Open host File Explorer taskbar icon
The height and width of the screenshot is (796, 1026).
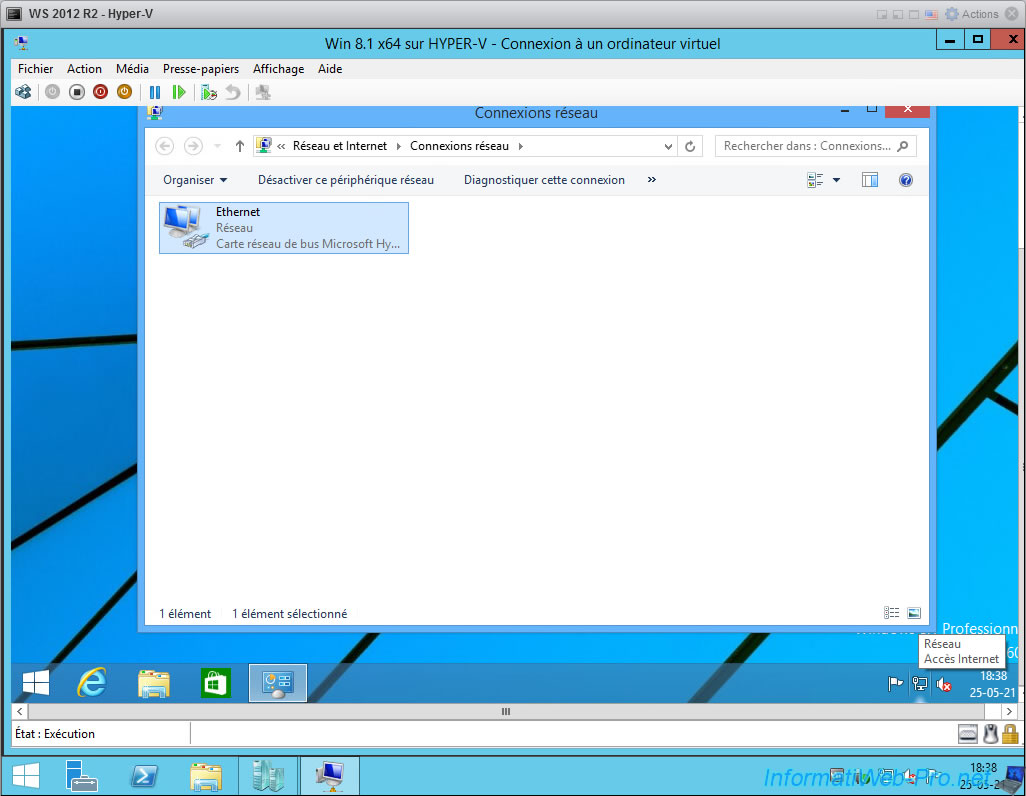coord(205,776)
